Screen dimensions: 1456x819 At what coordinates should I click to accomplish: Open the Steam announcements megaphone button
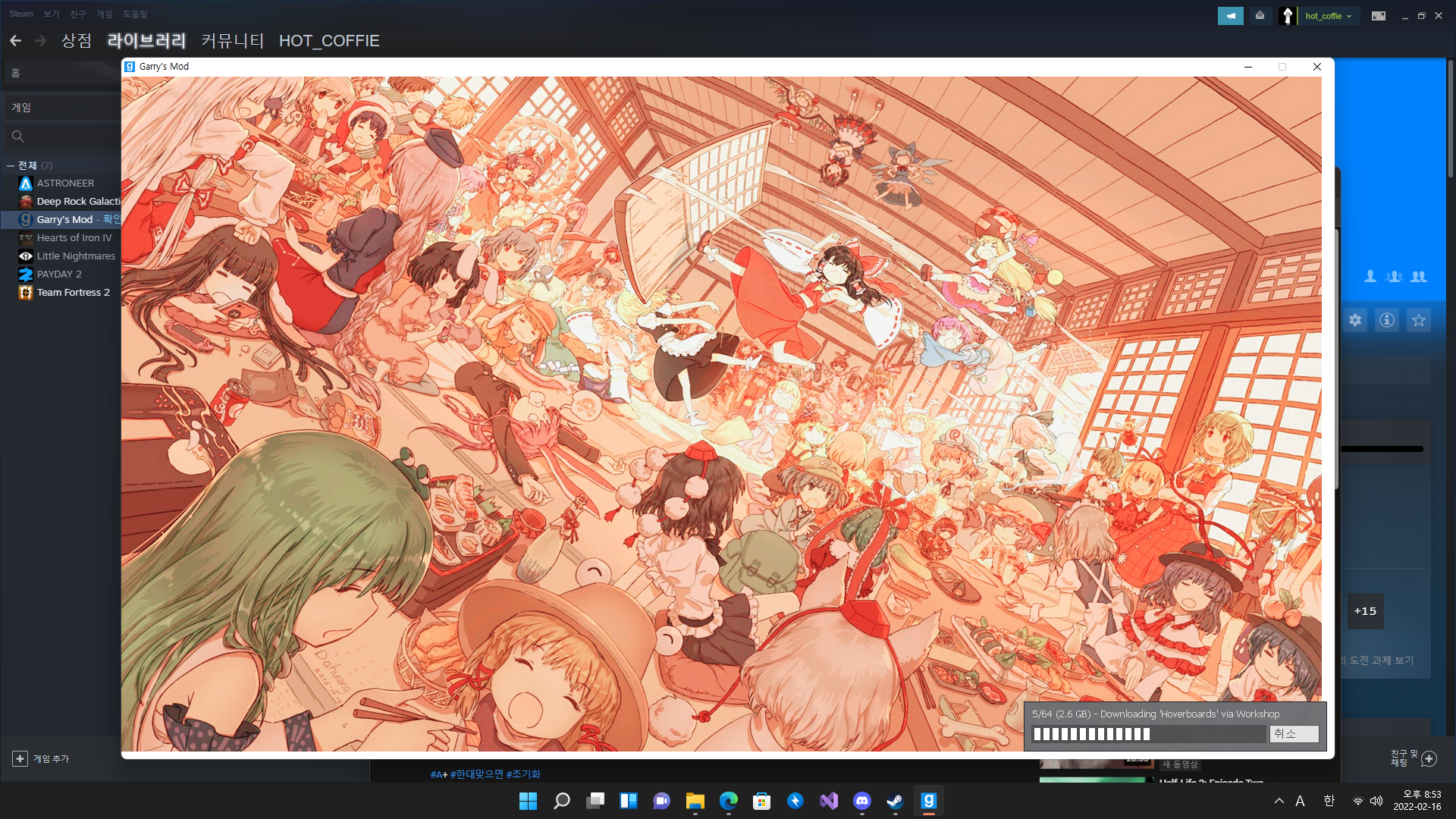(1230, 16)
